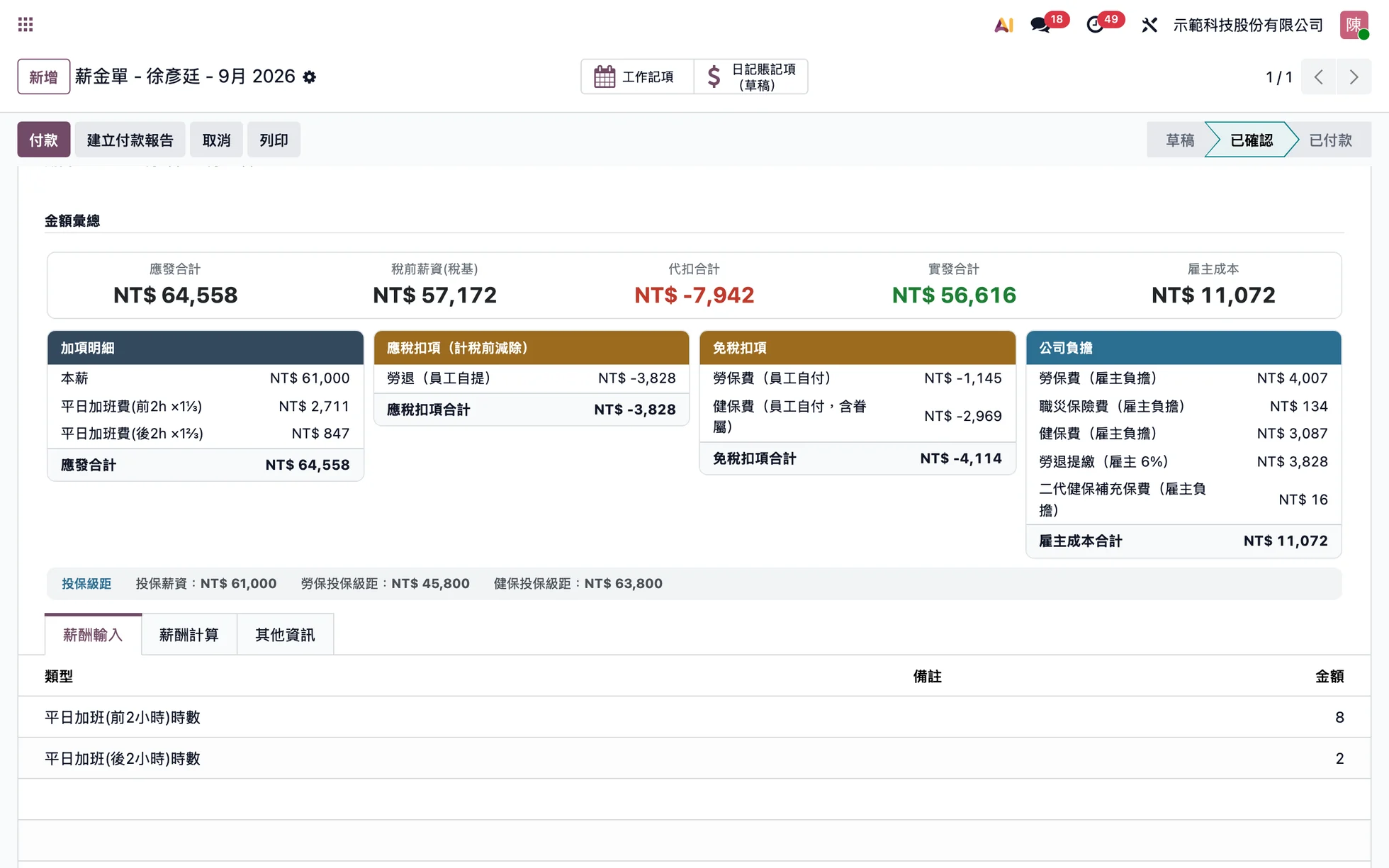Click the 稅前薪資 NT$ 57,172 value
This screenshot has height=868, width=1389.
coord(434,295)
